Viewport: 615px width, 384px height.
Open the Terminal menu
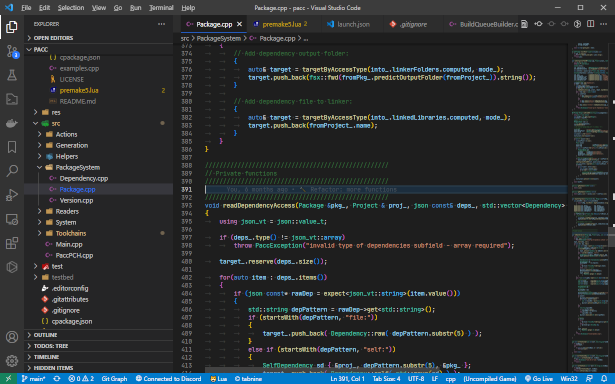click(161, 8)
